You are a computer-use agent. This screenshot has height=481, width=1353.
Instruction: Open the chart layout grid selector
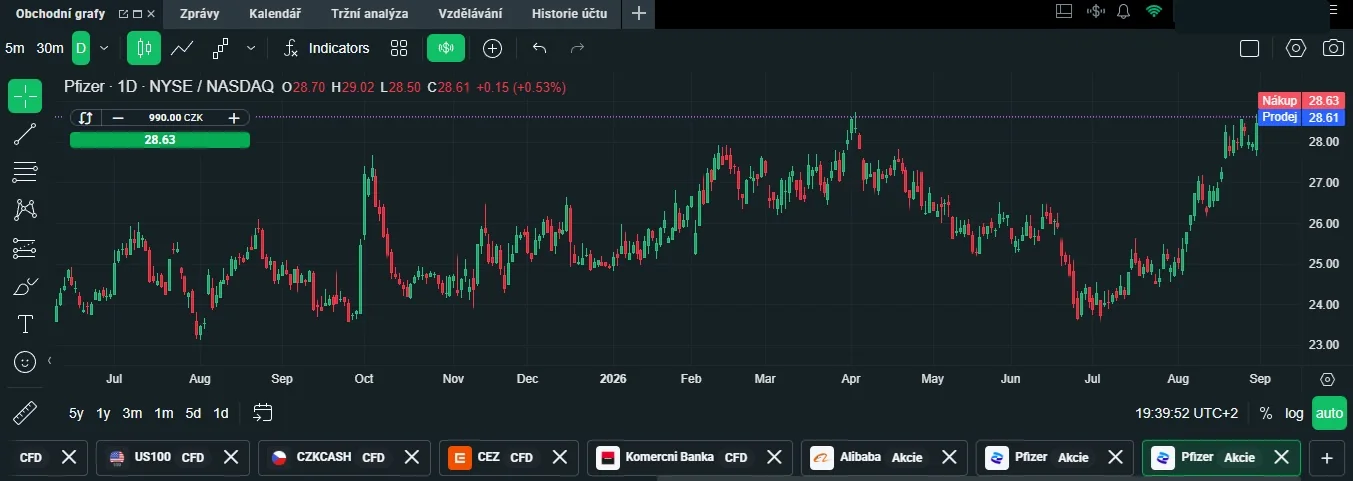click(x=400, y=48)
